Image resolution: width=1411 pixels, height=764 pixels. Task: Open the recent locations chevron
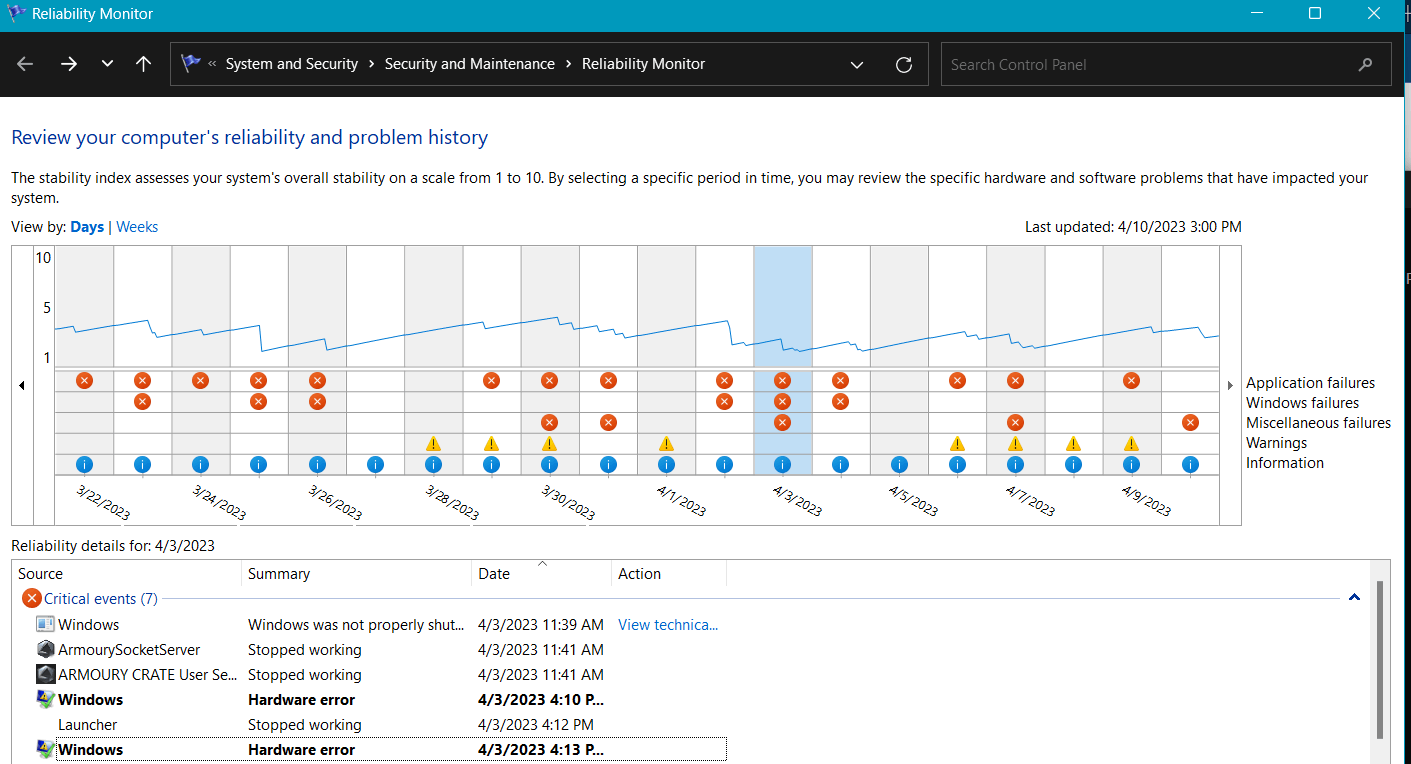click(107, 64)
